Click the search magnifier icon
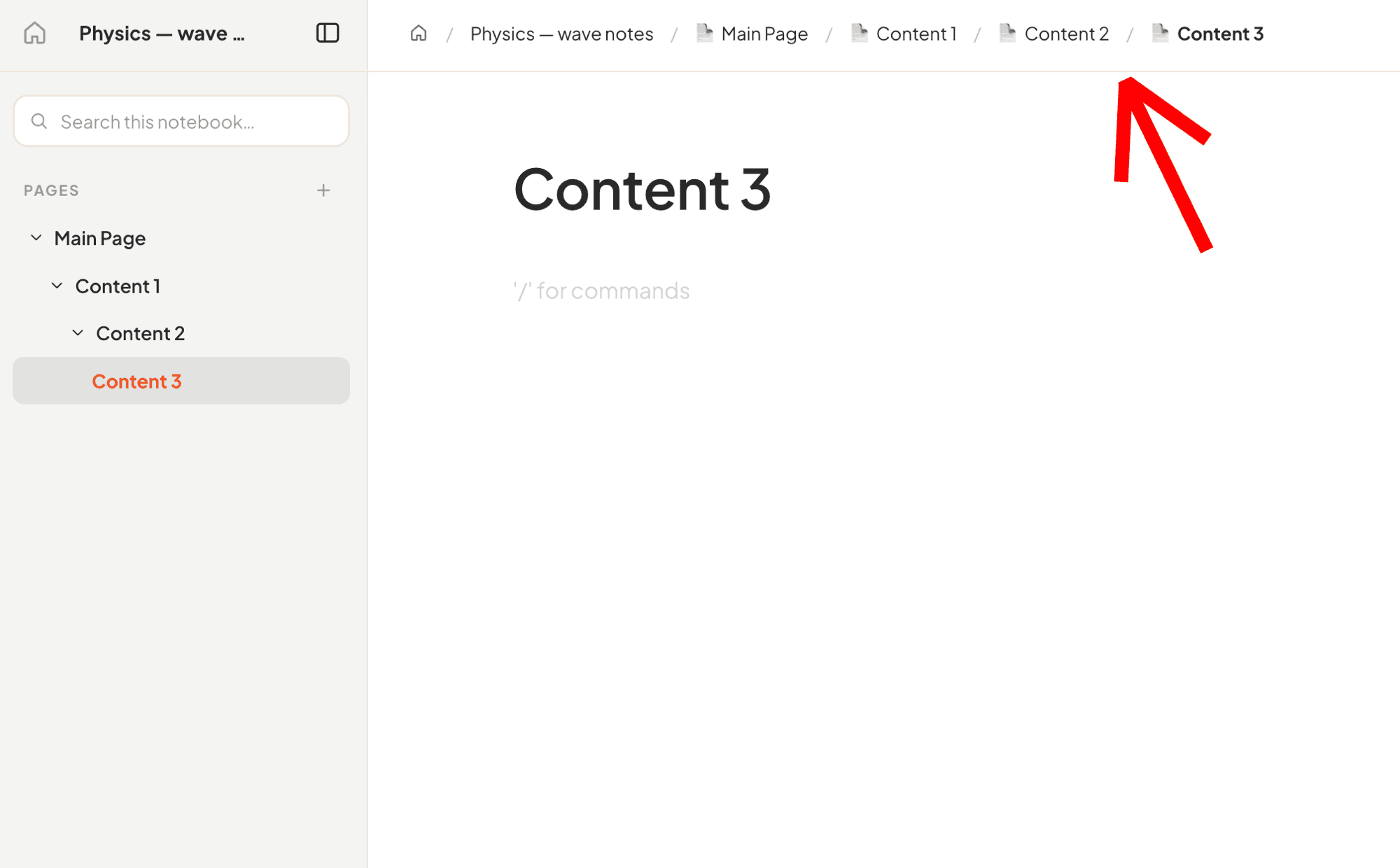 (39, 121)
